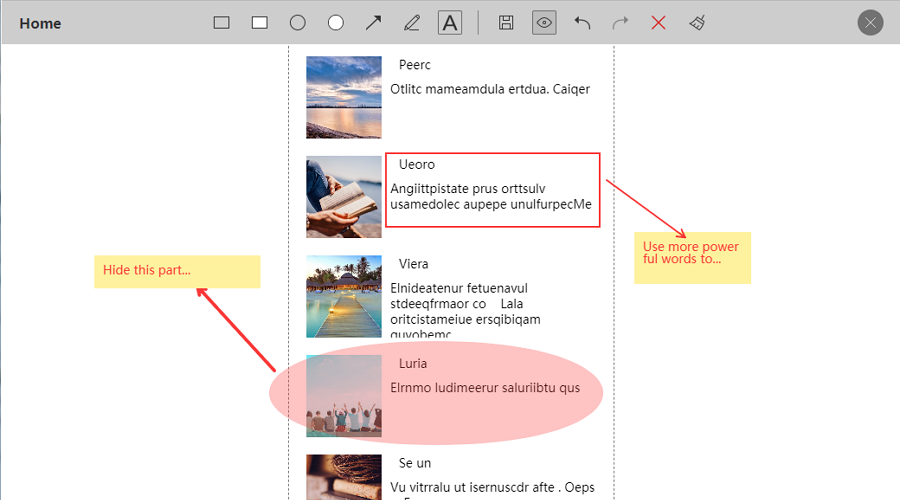Click text 'Otlitc mameamdula ertdua. Caiqer'
Screen dimensions: 900x500
coord(490,90)
